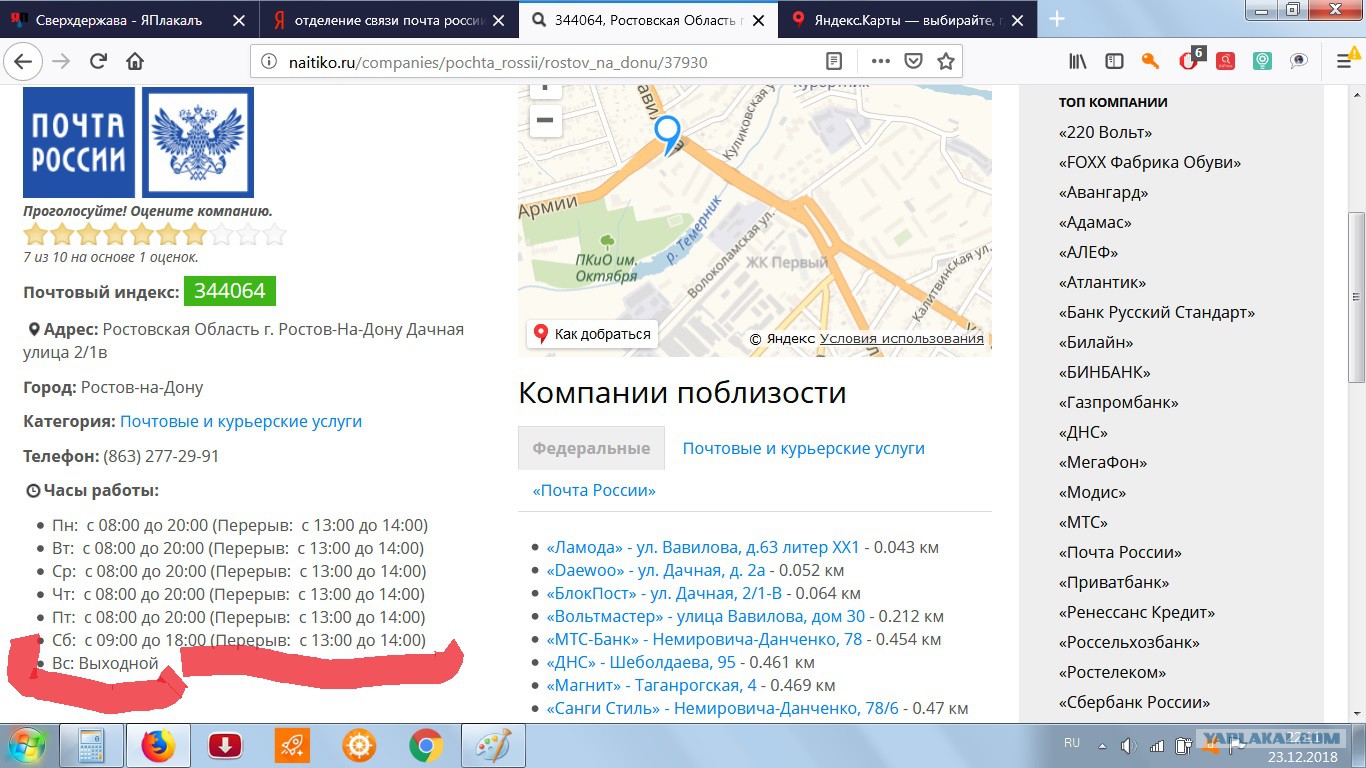The width and height of the screenshot is (1366, 768).
Task: Open Paint from the taskbar
Action: [492, 746]
